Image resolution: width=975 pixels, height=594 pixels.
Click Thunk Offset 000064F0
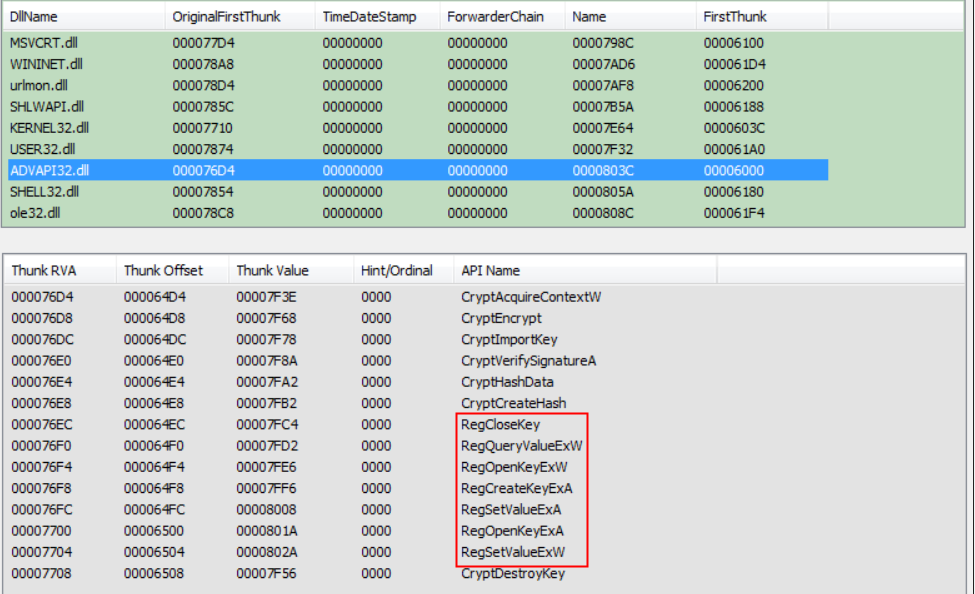154,445
